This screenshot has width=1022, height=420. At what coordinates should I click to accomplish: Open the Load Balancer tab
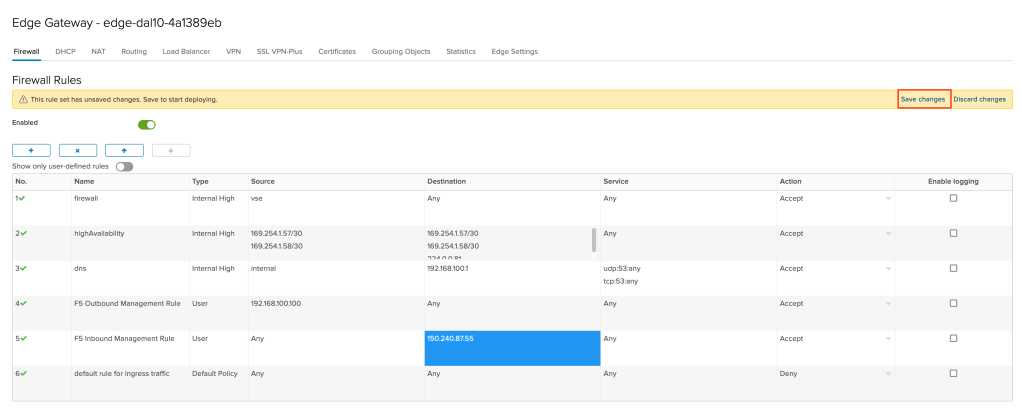click(x=186, y=51)
